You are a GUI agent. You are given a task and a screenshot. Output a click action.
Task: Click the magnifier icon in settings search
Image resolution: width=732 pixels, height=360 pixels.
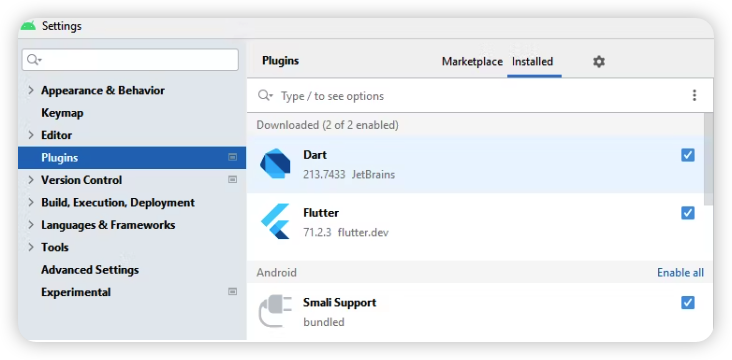(34, 60)
